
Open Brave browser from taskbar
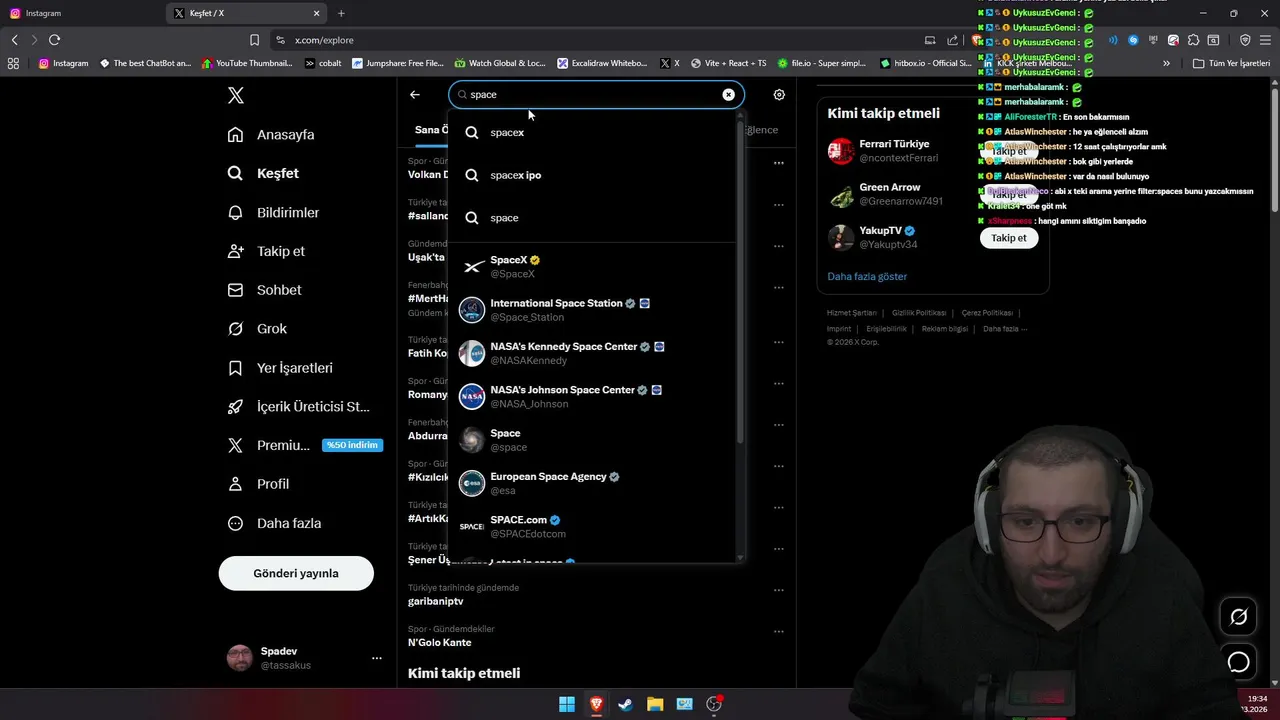[x=596, y=704]
